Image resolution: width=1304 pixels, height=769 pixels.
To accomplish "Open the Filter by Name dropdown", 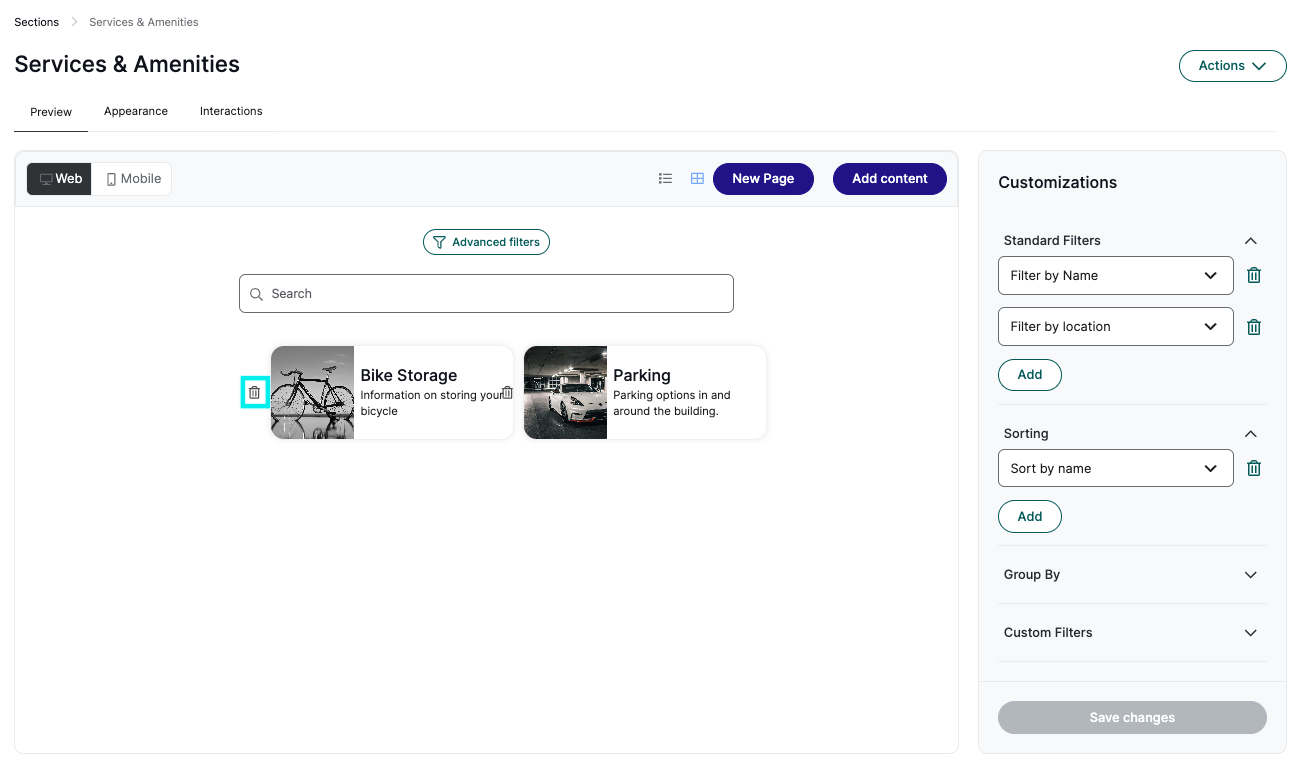I will [1115, 275].
